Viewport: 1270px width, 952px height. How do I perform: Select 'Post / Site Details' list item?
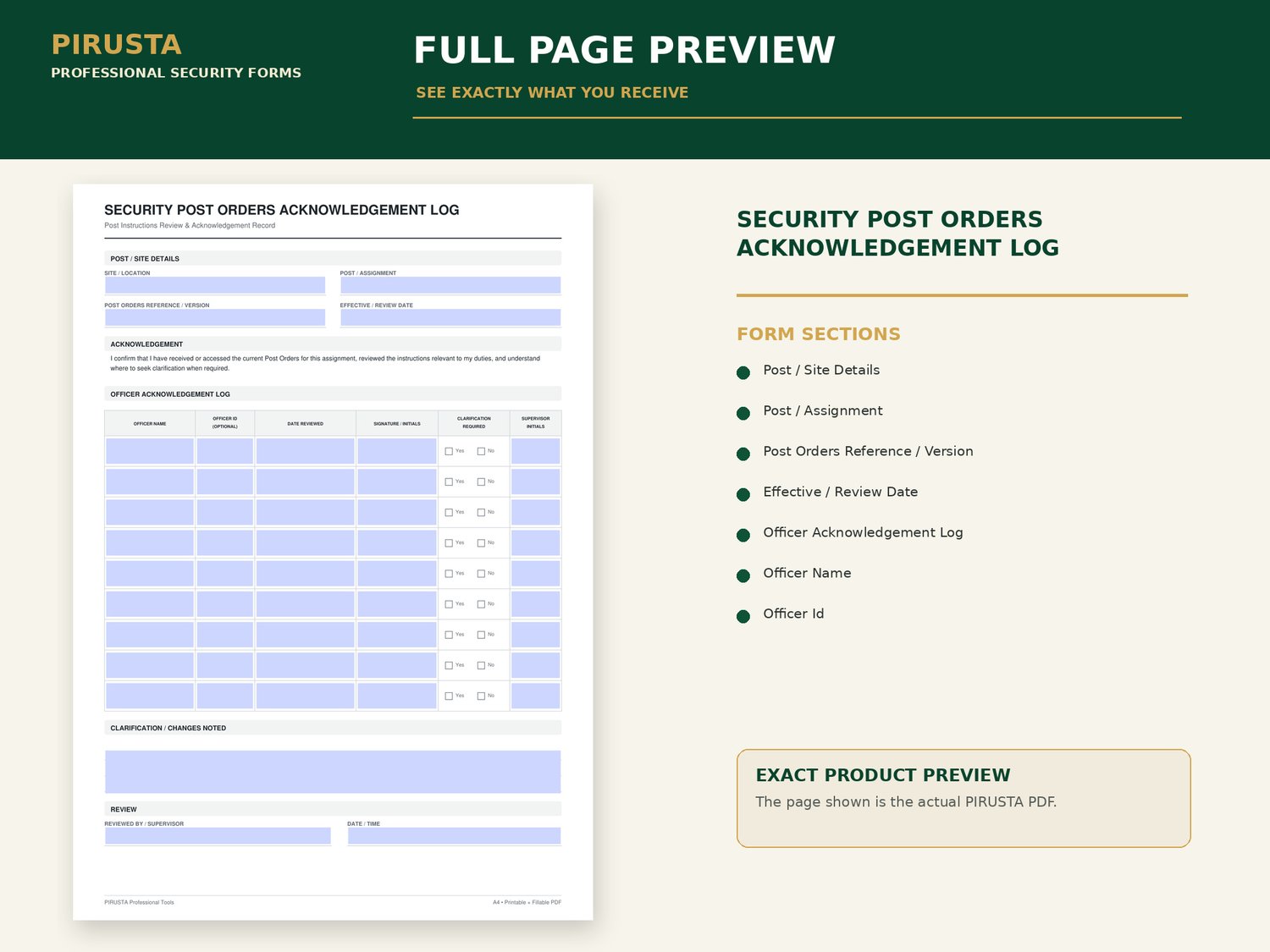(x=821, y=370)
